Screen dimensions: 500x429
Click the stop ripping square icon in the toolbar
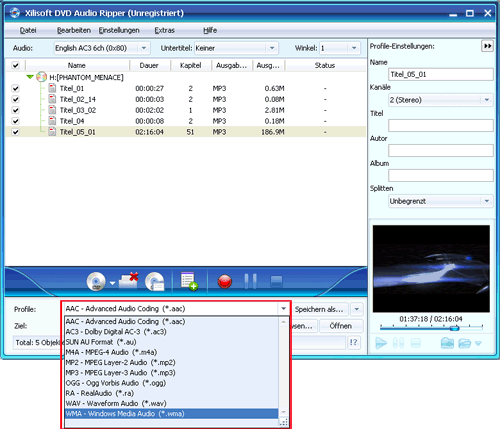click(276, 281)
